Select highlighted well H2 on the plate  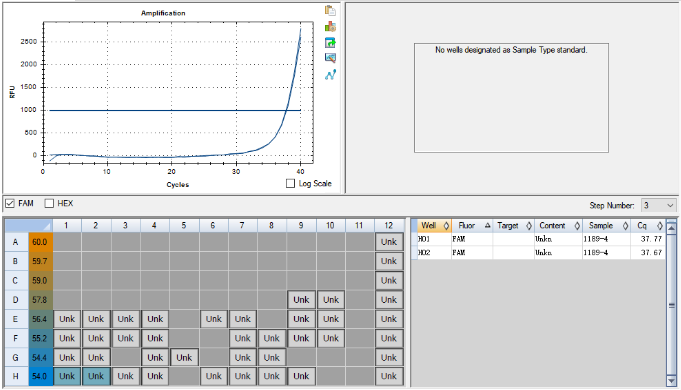(96, 376)
